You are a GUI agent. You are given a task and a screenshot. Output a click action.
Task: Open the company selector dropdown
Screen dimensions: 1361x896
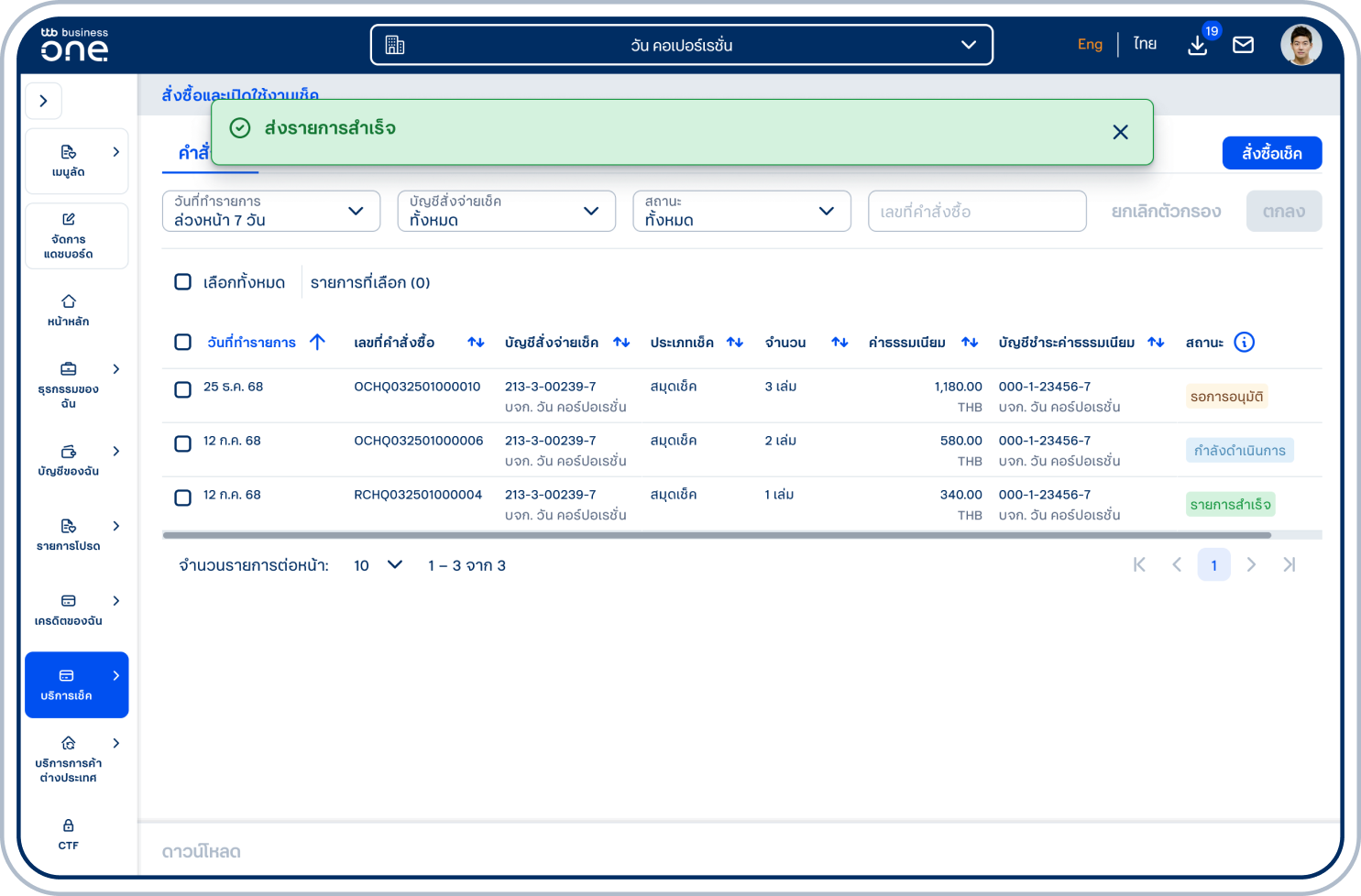tap(681, 45)
